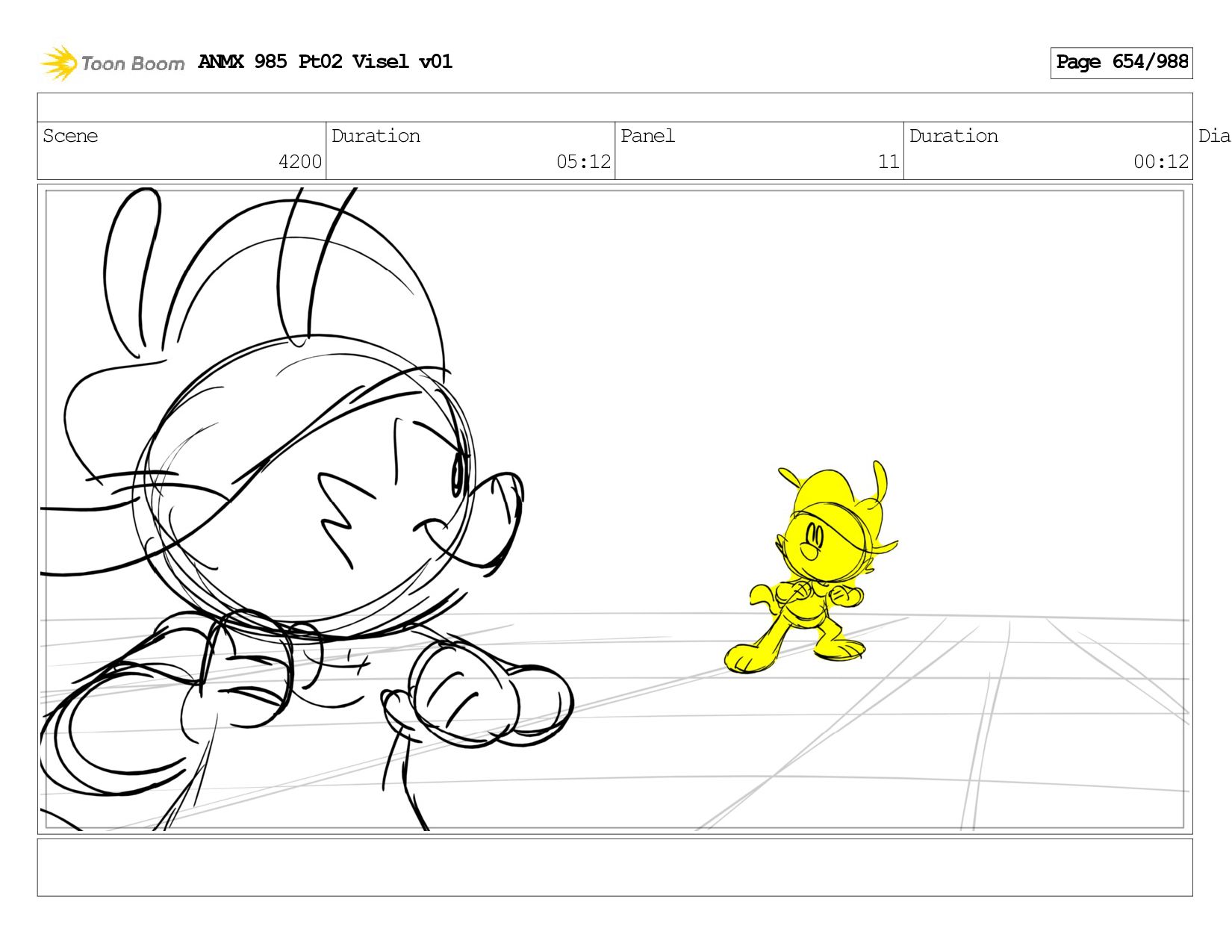Select the scene number 4200
1232x952 pixels.
pyautogui.click(x=300, y=161)
